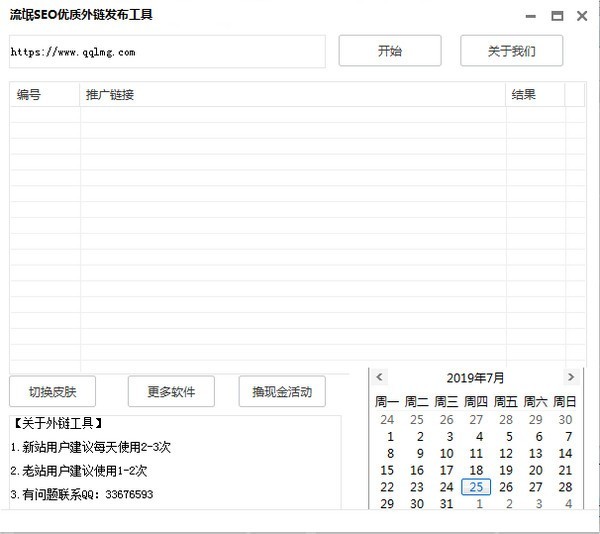Maximize the window
Screen dimensions: 600x534
pos(557,16)
